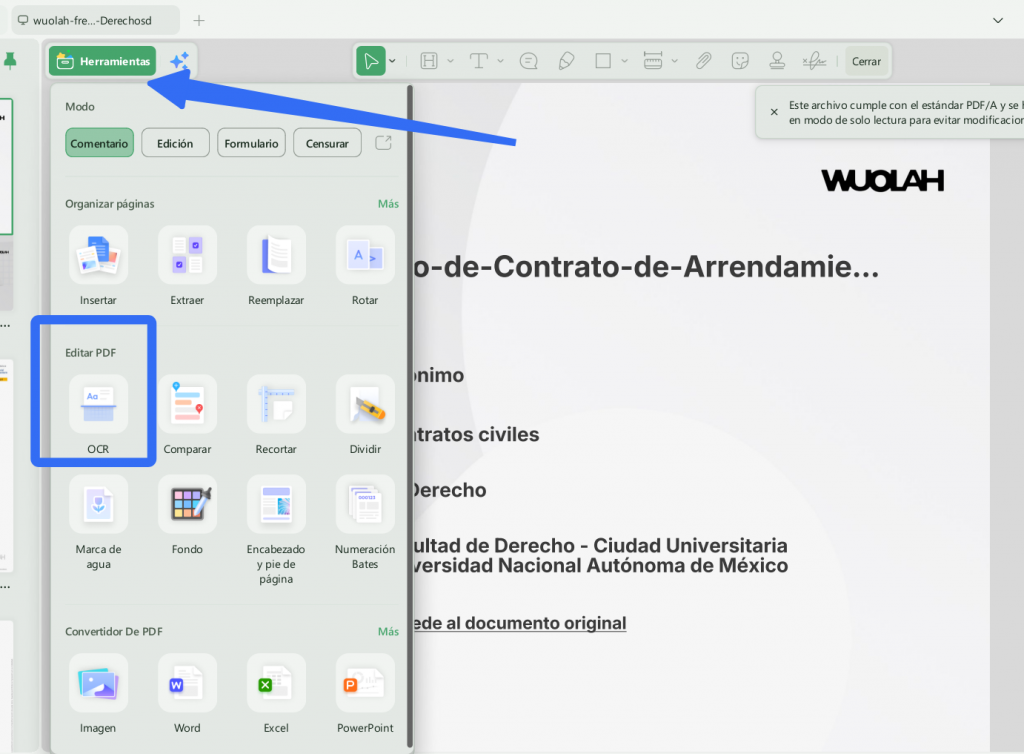Open Numeración Bates tool
1024x754 pixels.
[x=365, y=522]
